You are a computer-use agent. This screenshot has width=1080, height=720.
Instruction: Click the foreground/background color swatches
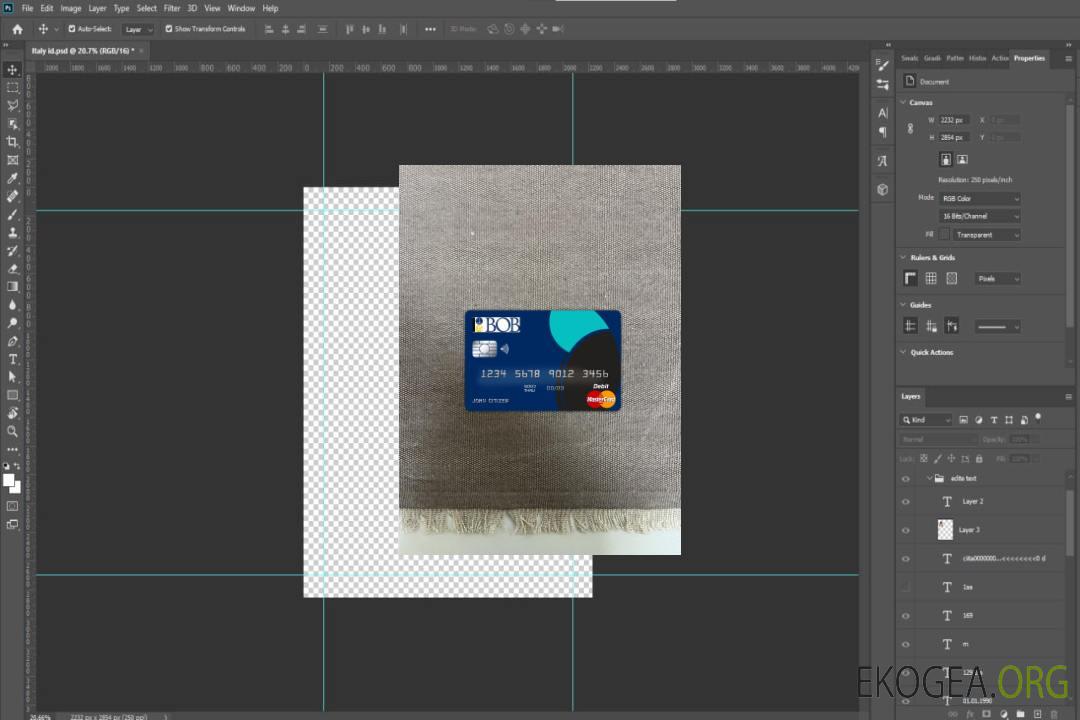pos(12,483)
